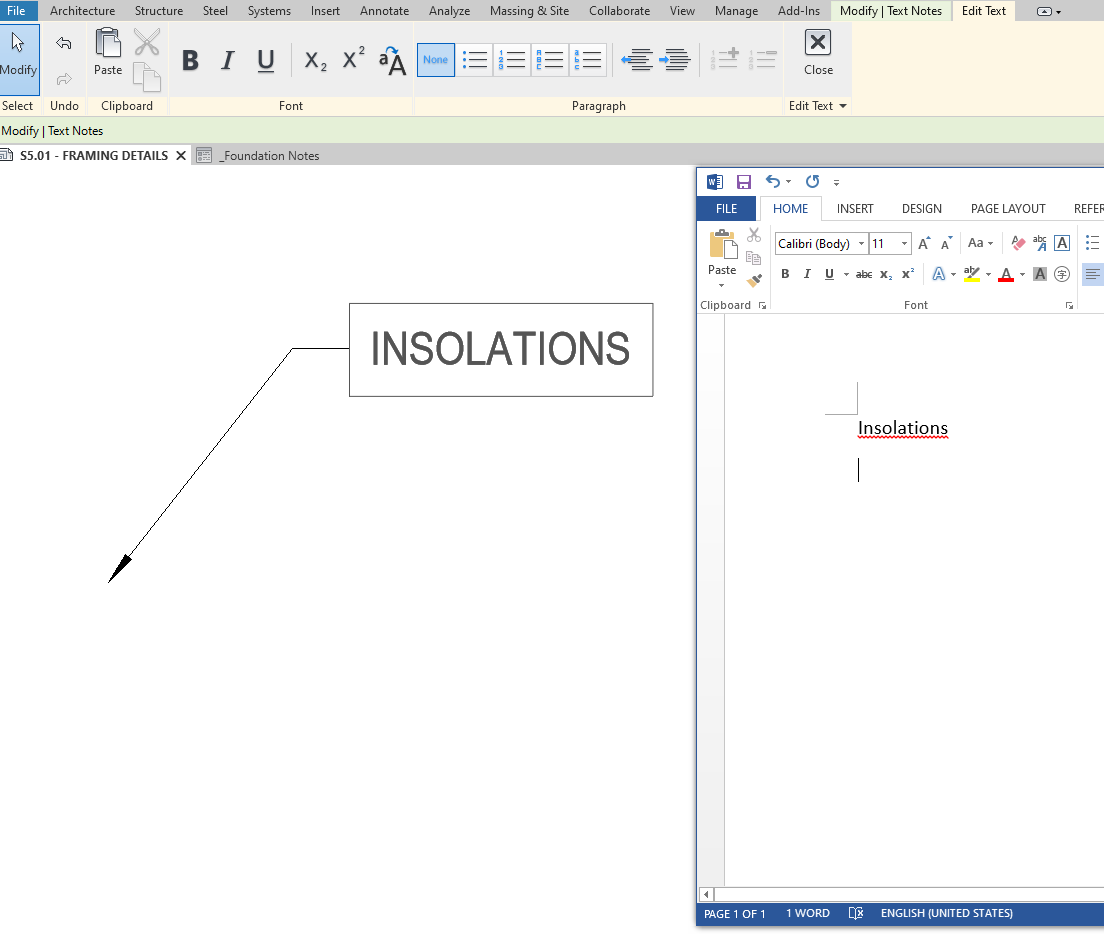
Task: Apply strikethrough in Word's Font group
Action: coord(863,273)
